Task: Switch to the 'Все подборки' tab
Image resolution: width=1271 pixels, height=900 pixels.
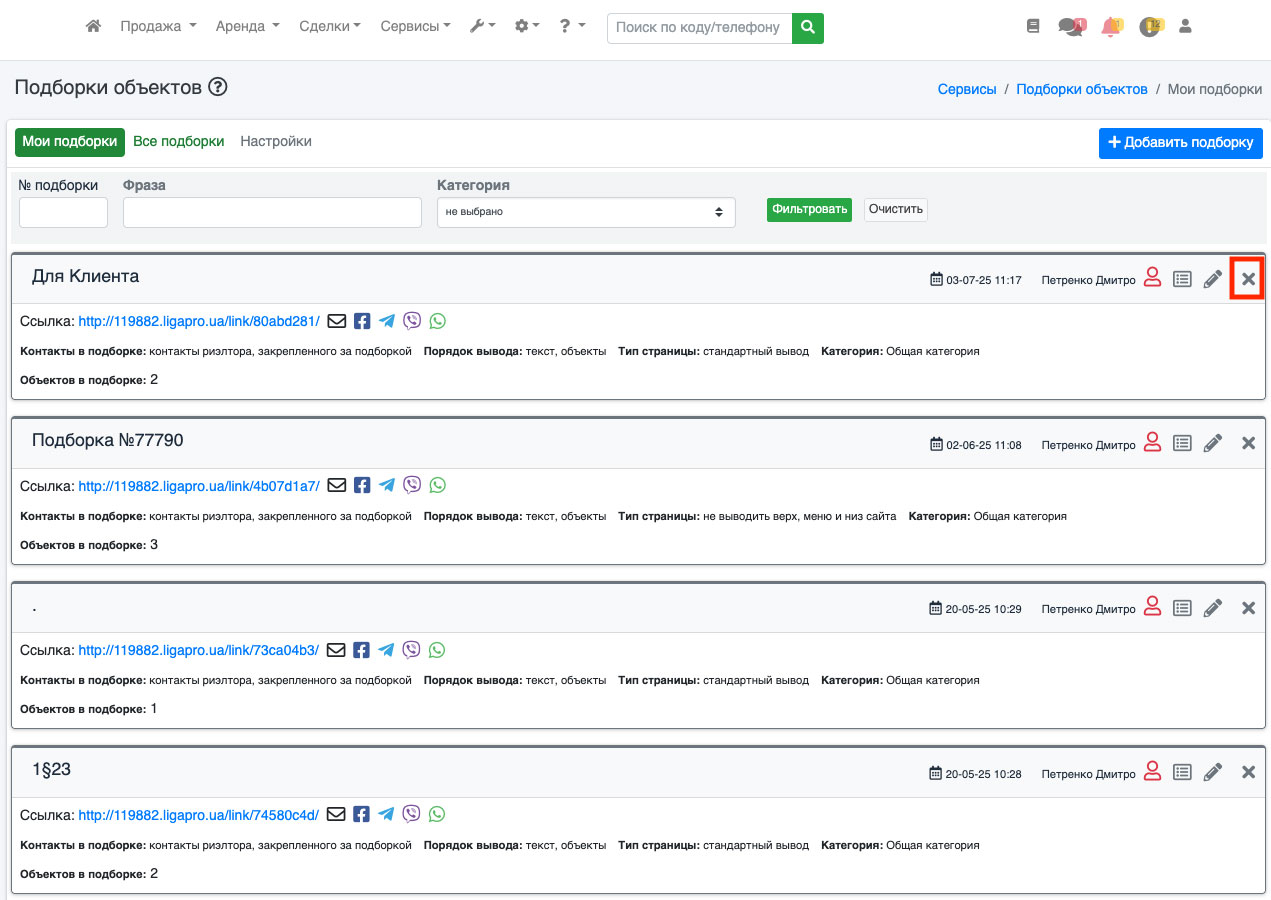Action: point(178,142)
